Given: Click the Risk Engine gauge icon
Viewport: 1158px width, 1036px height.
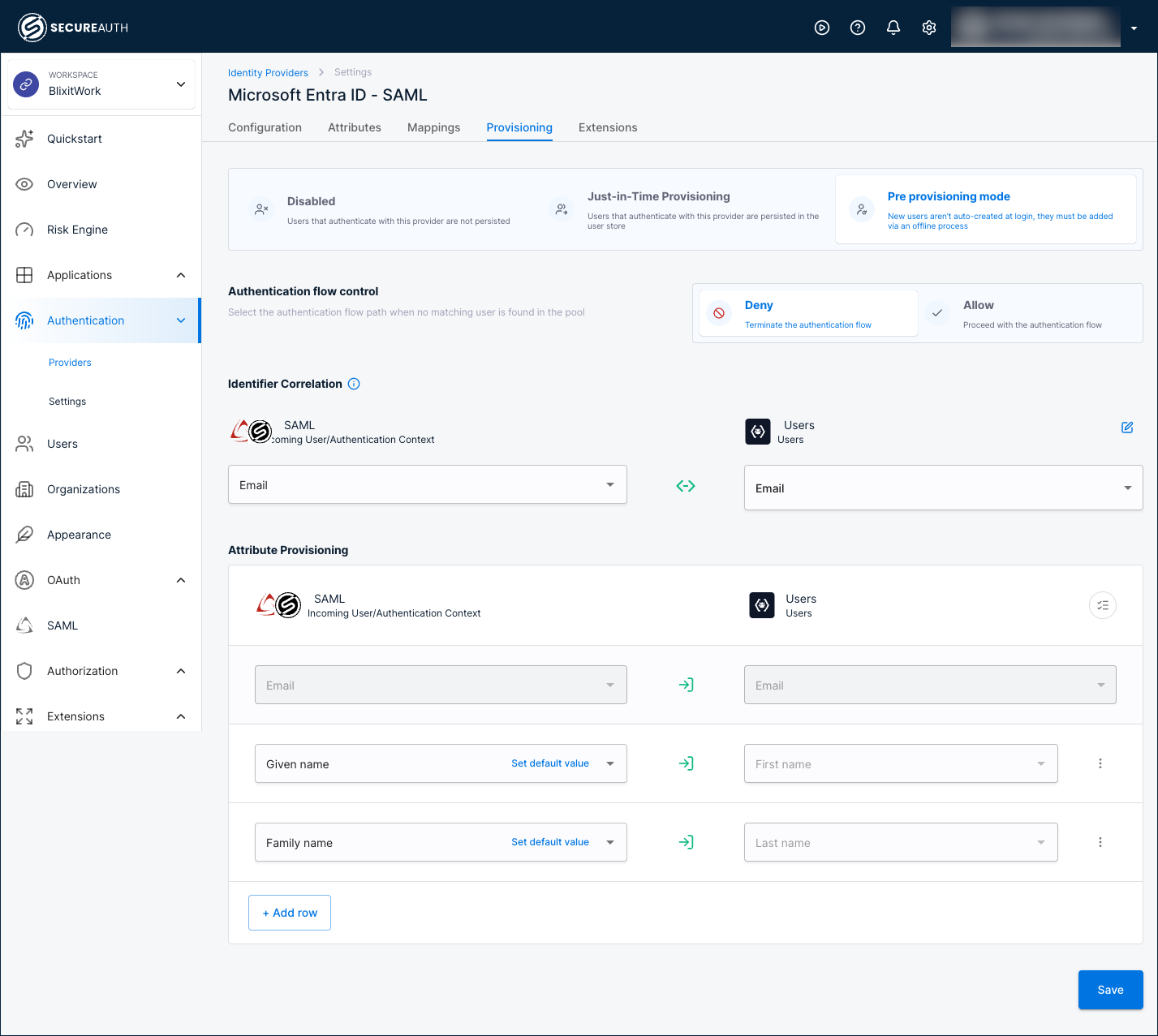Looking at the screenshot, I should tap(24, 230).
